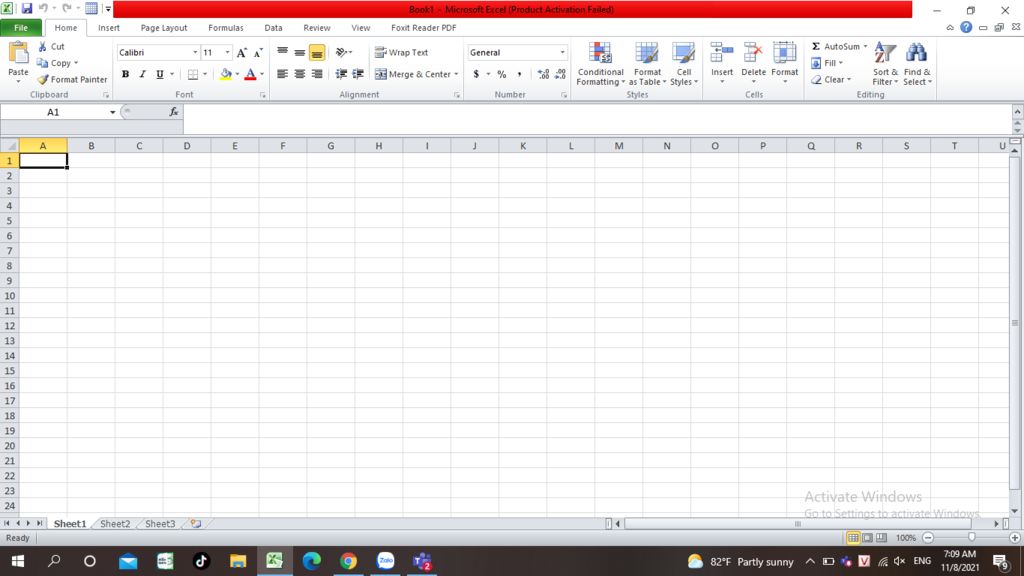This screenshot has width=1024, height=576.
Task: Click the Insert cells button
Action: pos(722,63)
